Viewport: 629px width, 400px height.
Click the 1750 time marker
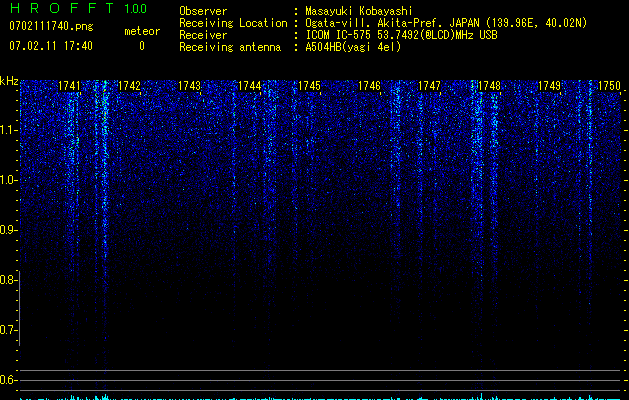(x=609, y=86)
